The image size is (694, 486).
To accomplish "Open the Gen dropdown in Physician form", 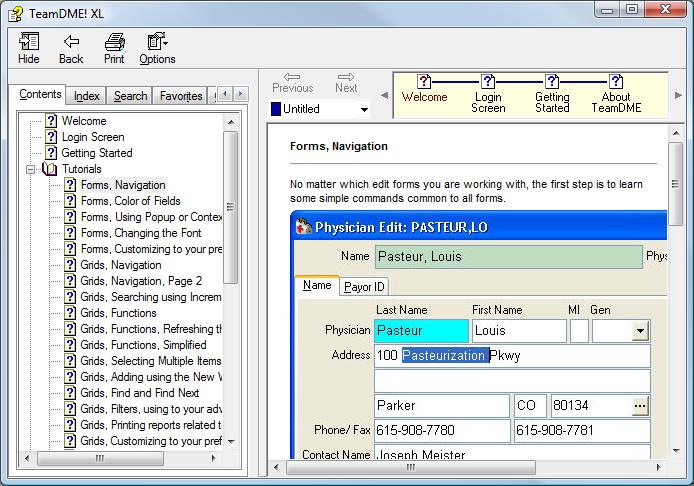I will pos(640,331).
